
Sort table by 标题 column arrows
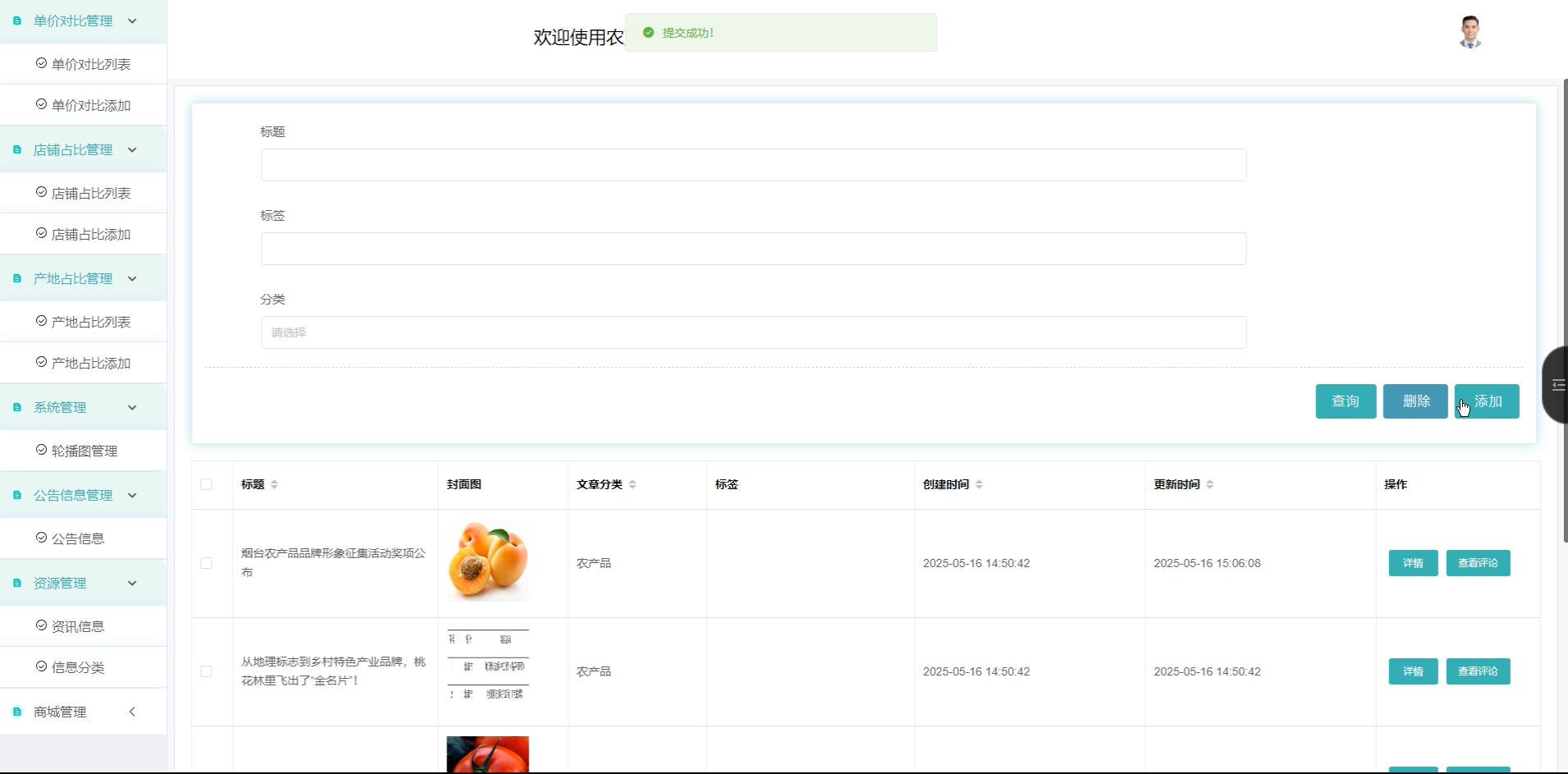pyautogui.click(x=274, y=484)
